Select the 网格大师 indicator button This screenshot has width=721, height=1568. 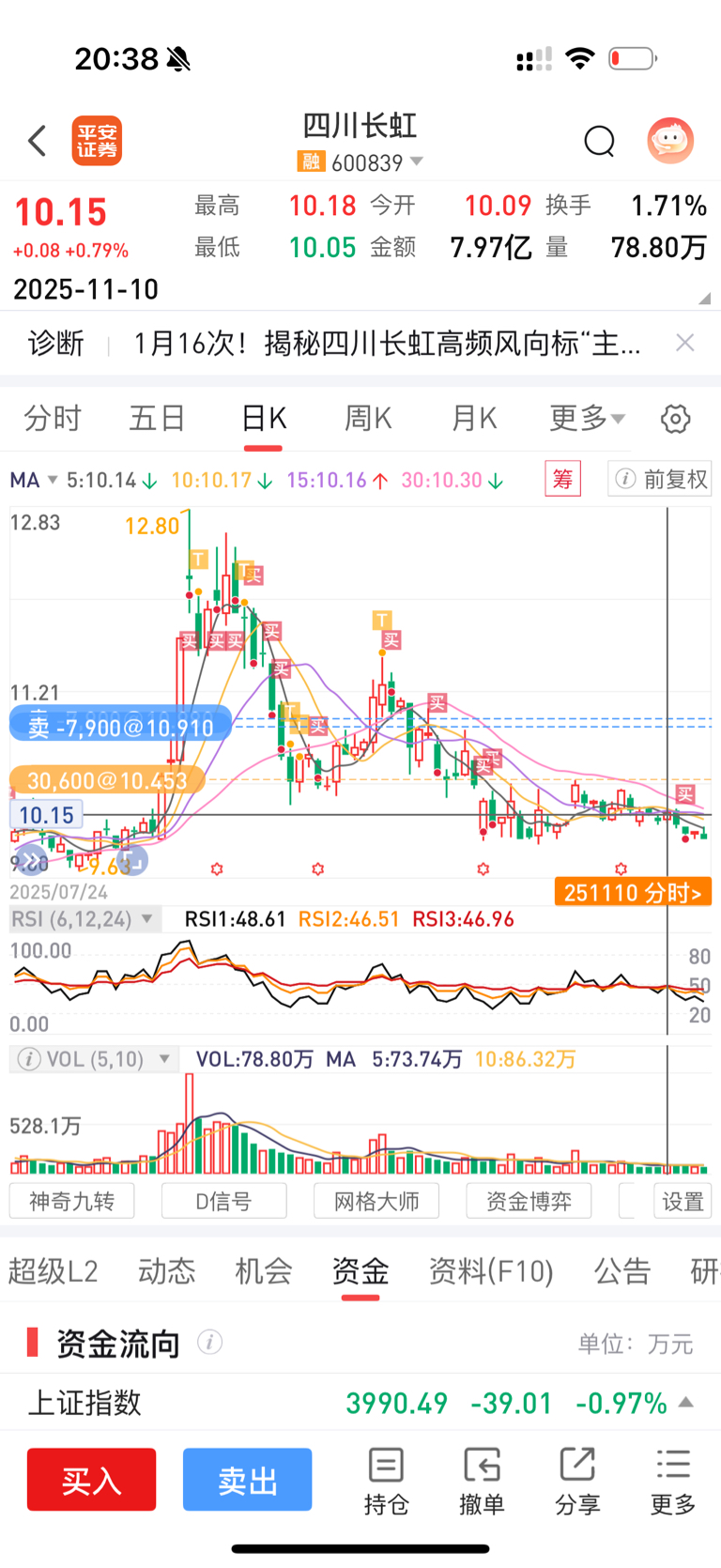click(x=376, y=1201)
